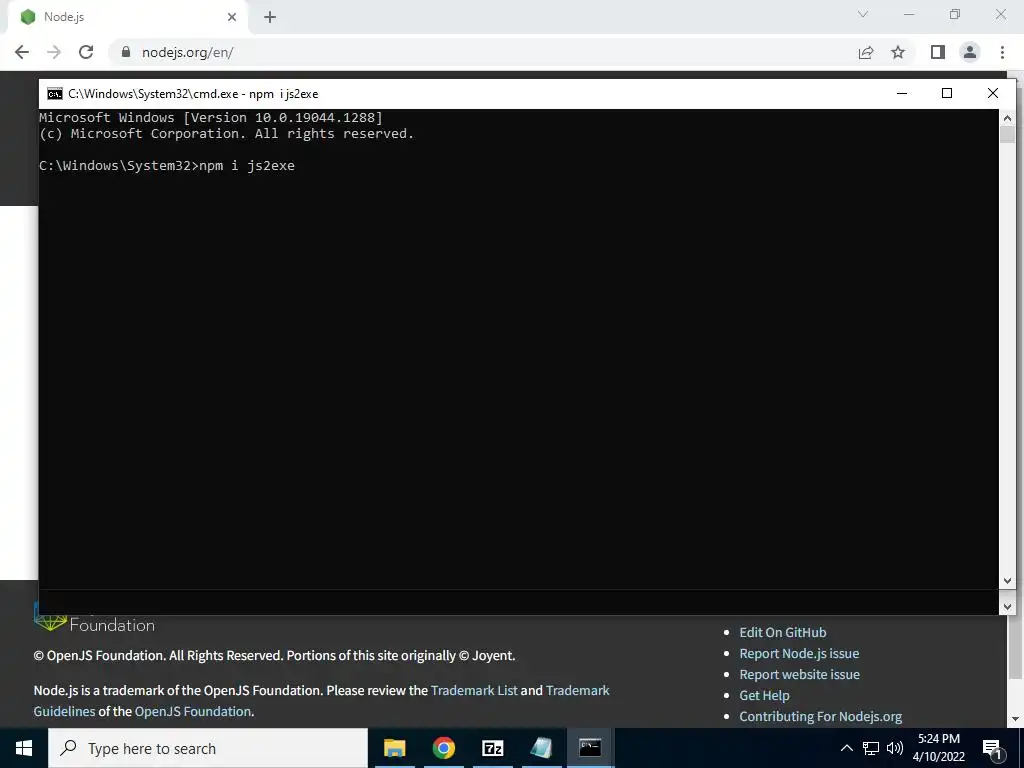Click page scrollbar down arrow in Chrome

(x=1016, y=719)
